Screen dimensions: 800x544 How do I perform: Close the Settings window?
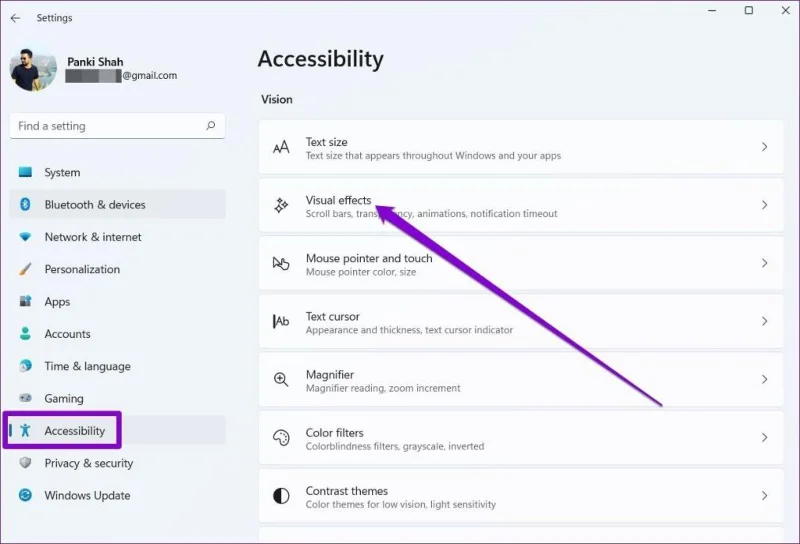[x=786, y=10]
